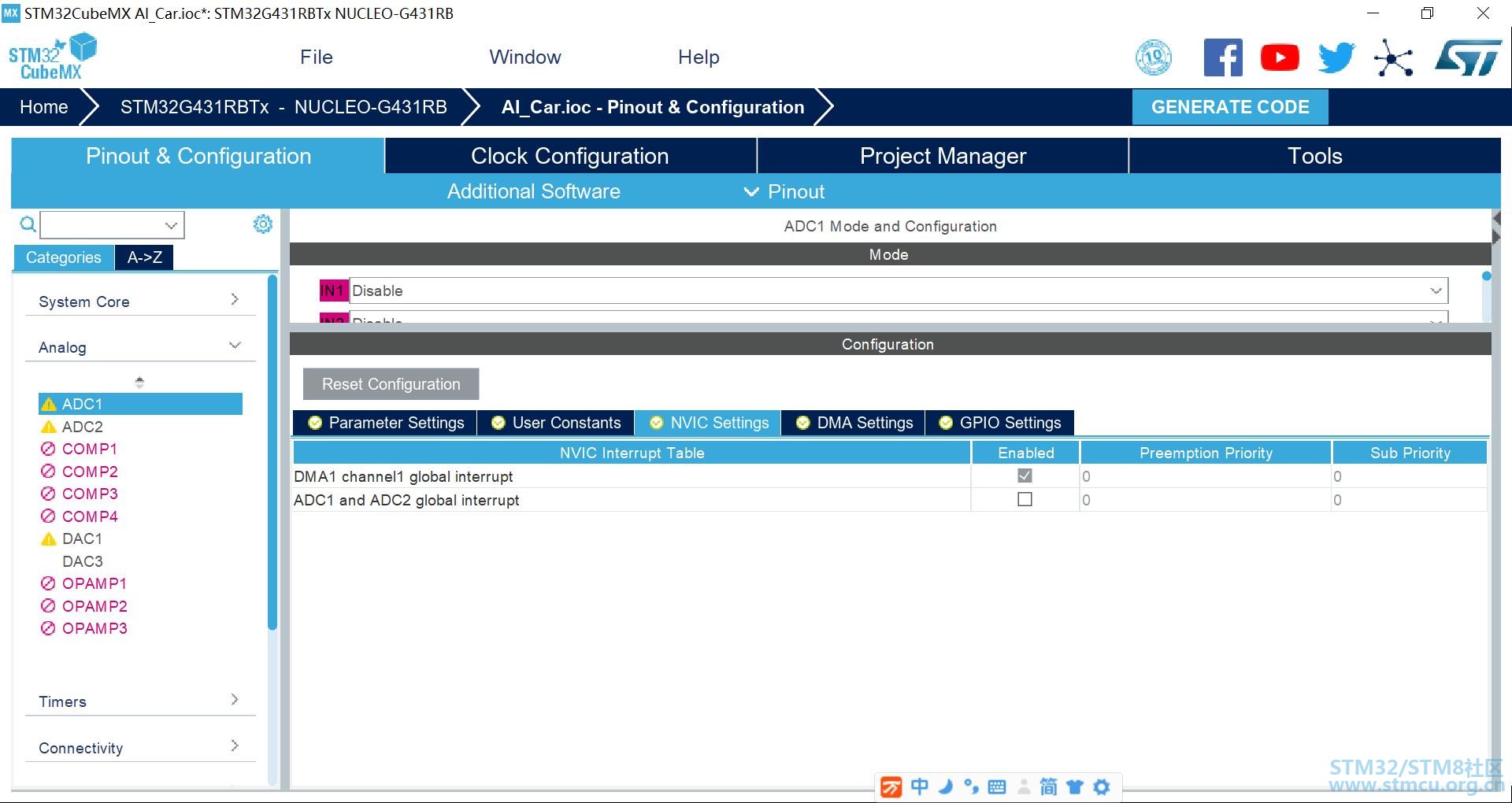Switch to Clock Configuration tab
Image resolution: width=1512 pixels, height=803 pixels.
point(570,156)
